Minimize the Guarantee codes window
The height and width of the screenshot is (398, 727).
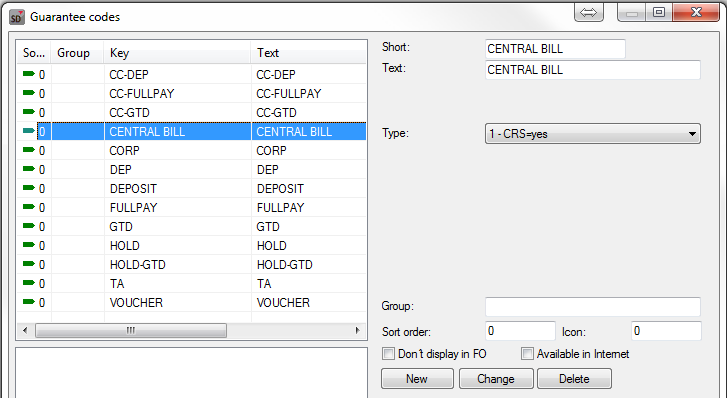pyautogui.click(x=632, y=13)
